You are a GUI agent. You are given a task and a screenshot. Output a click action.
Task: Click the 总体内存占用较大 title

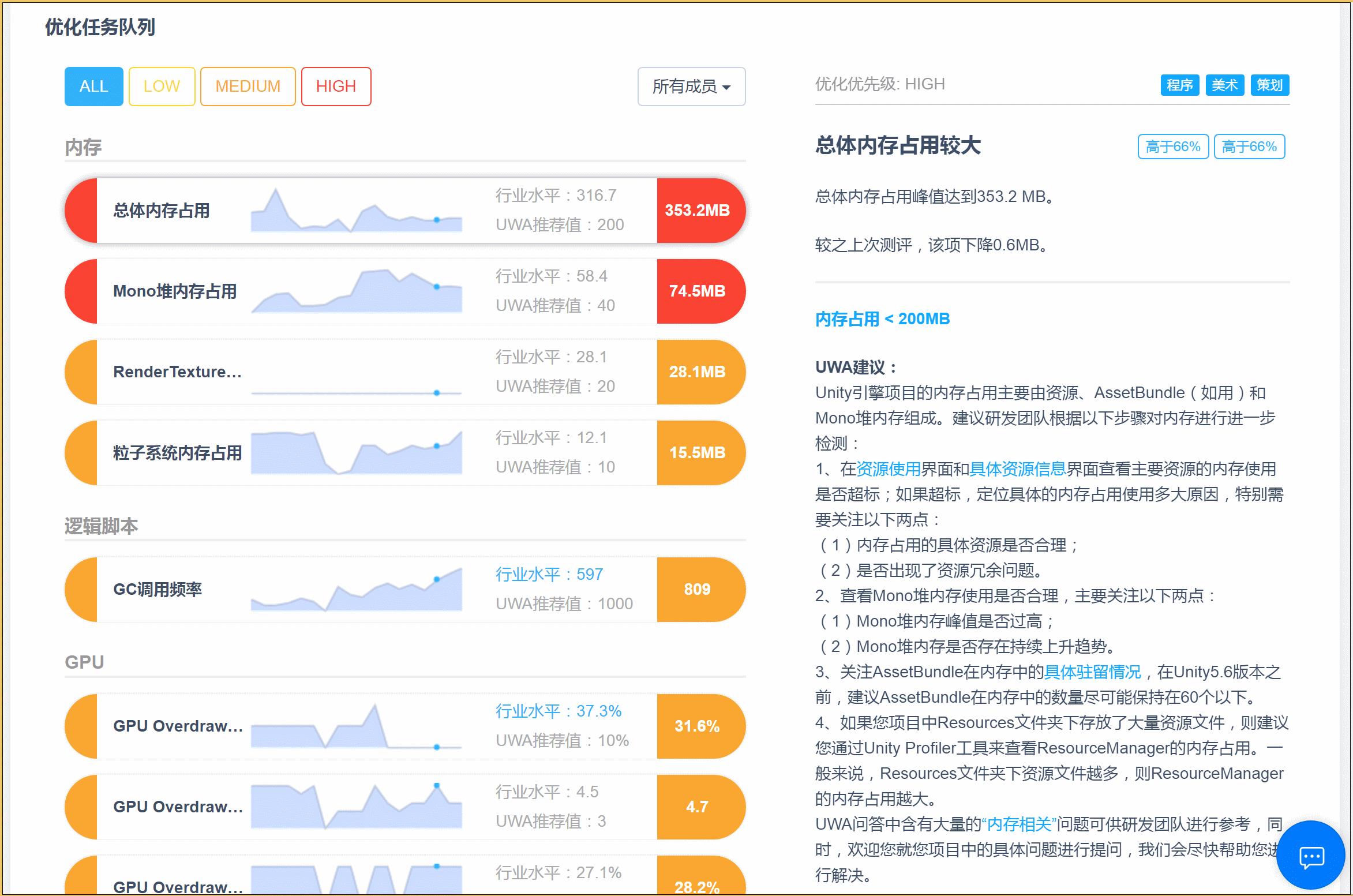tap(898, 145)
